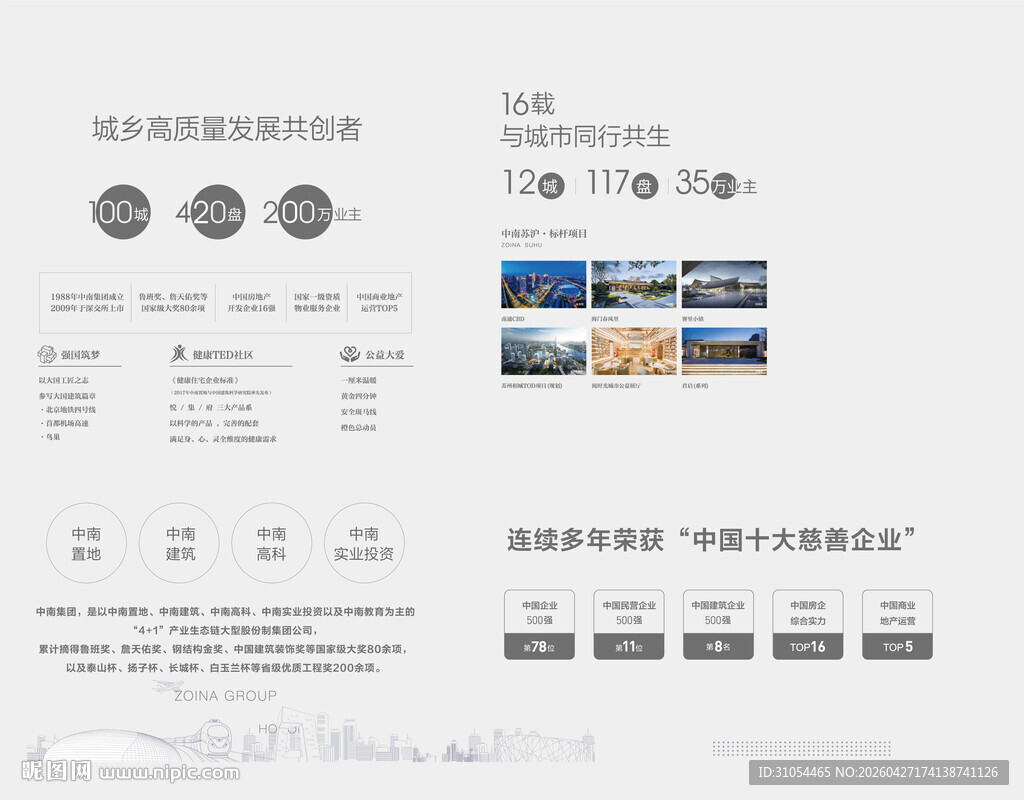This screenshot has height=800, width=1024.
Task: Click the 中国房企综合实力 TOP16 badge
Action: [808, 624]
